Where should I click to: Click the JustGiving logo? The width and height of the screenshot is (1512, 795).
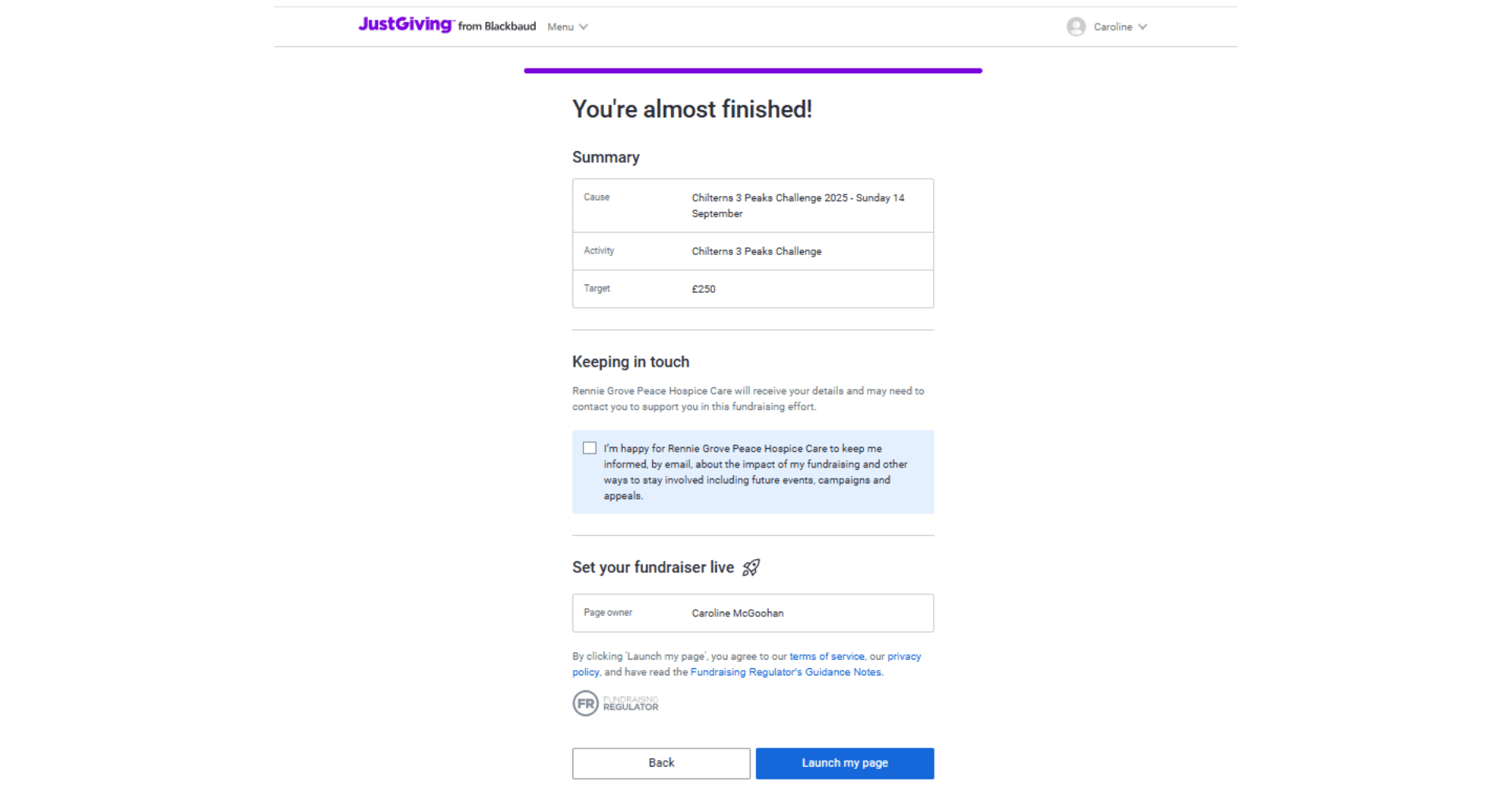click(406, 25)
